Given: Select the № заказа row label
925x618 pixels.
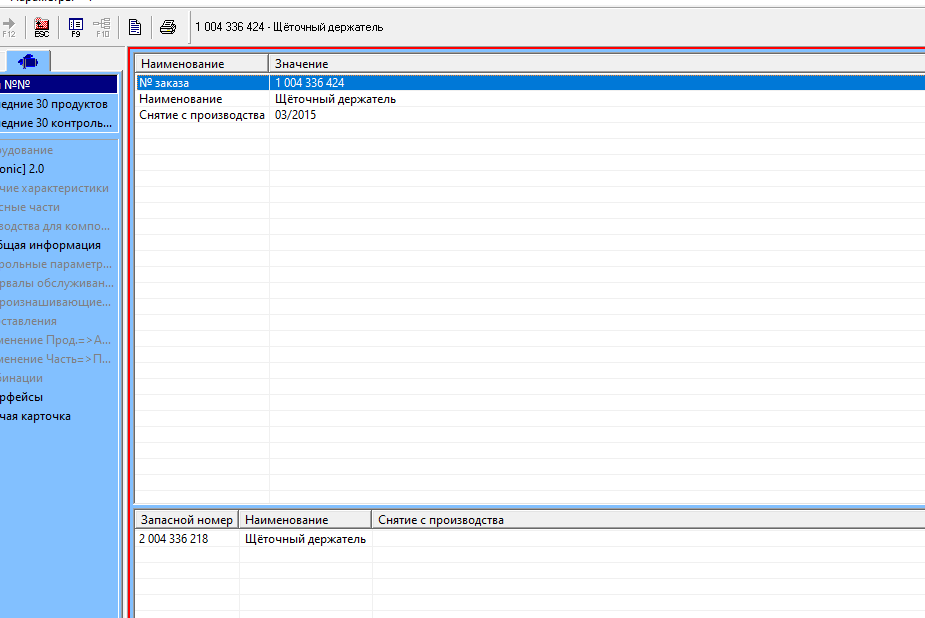Looking at the screenshot, I should pyautogui.click(x=164, y=83).
